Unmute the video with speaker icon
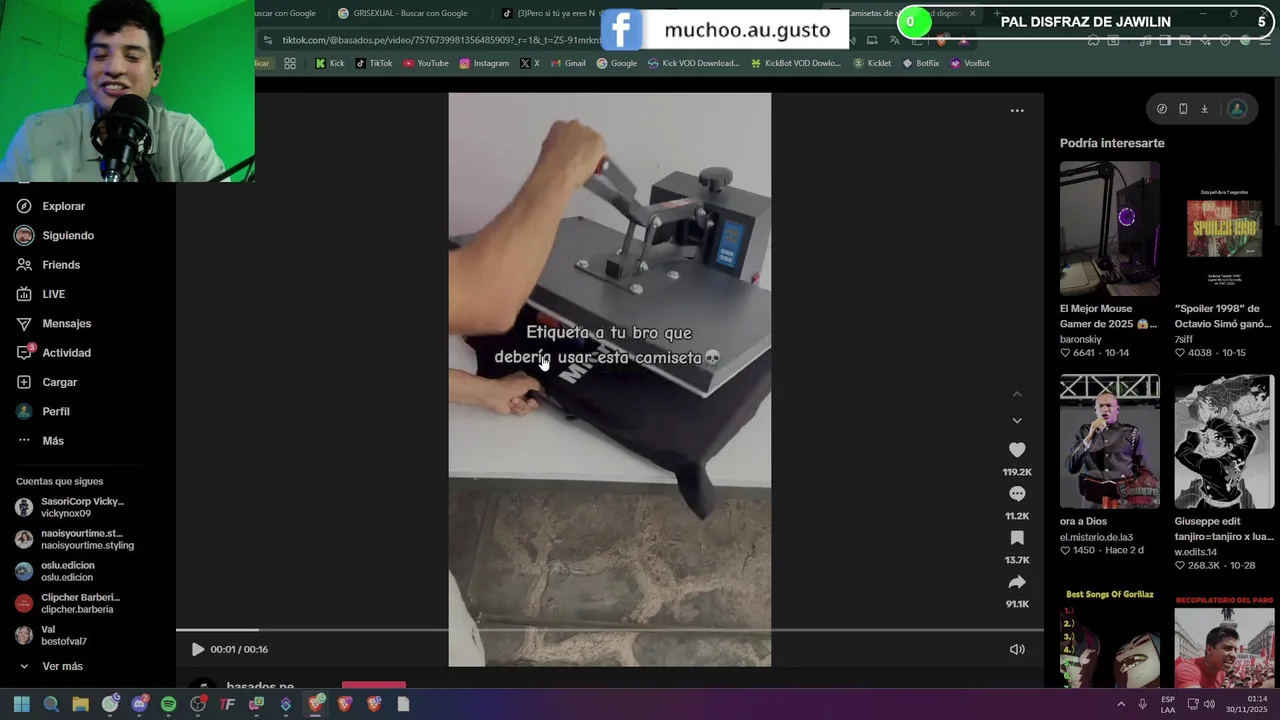The width and height of the screenshot is (1280, 720). pos(1017,649)
